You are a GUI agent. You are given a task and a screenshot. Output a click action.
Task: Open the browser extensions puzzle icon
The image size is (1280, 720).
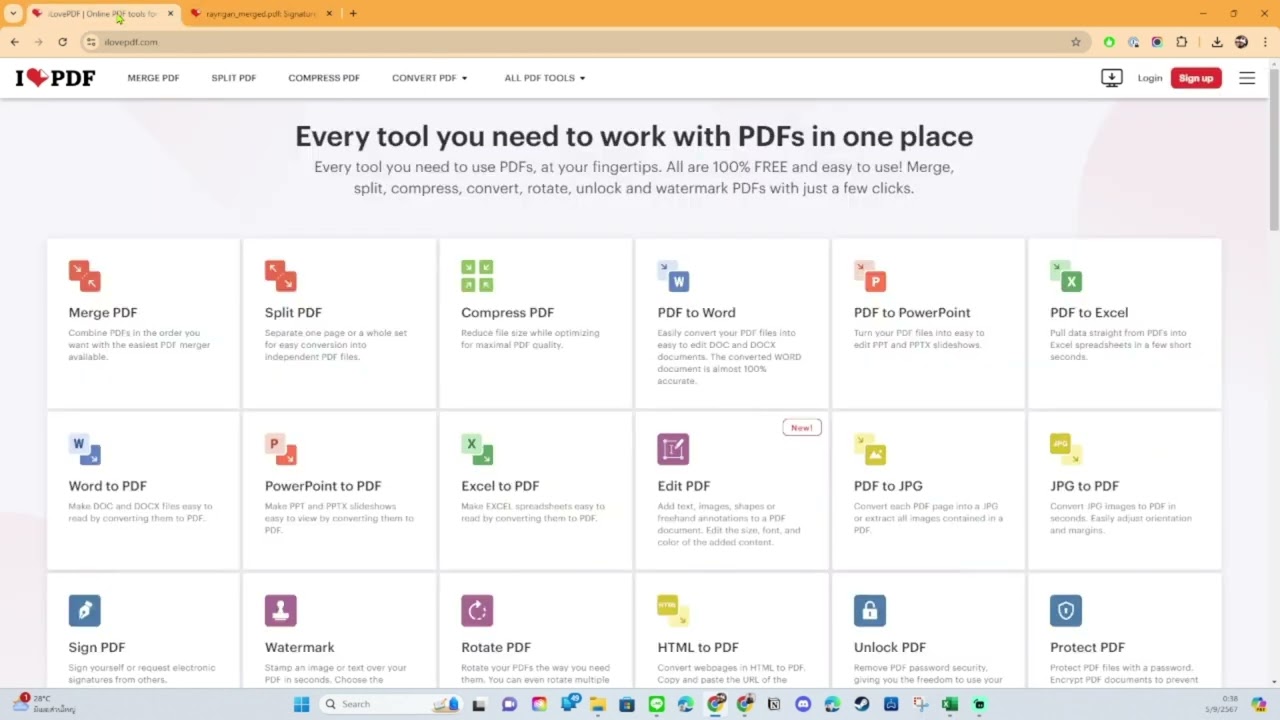[x=1182, y=42]
